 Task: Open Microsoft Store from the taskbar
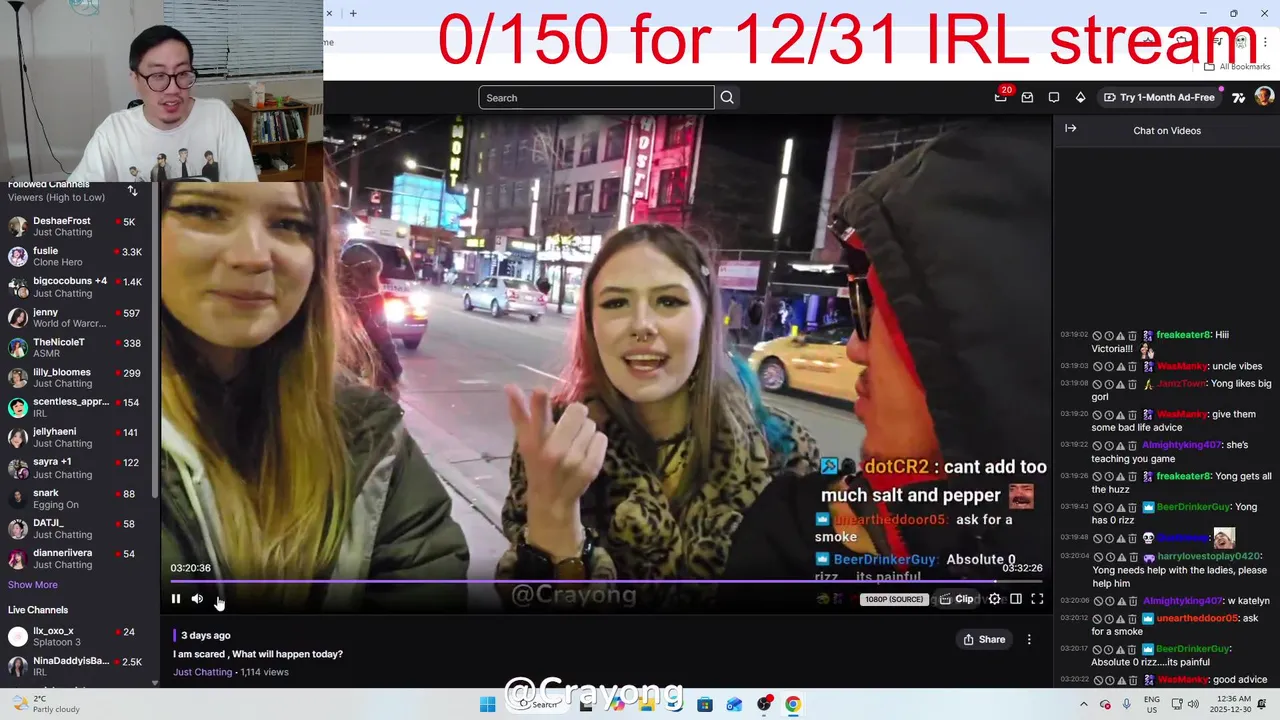[x=705, y=704]
